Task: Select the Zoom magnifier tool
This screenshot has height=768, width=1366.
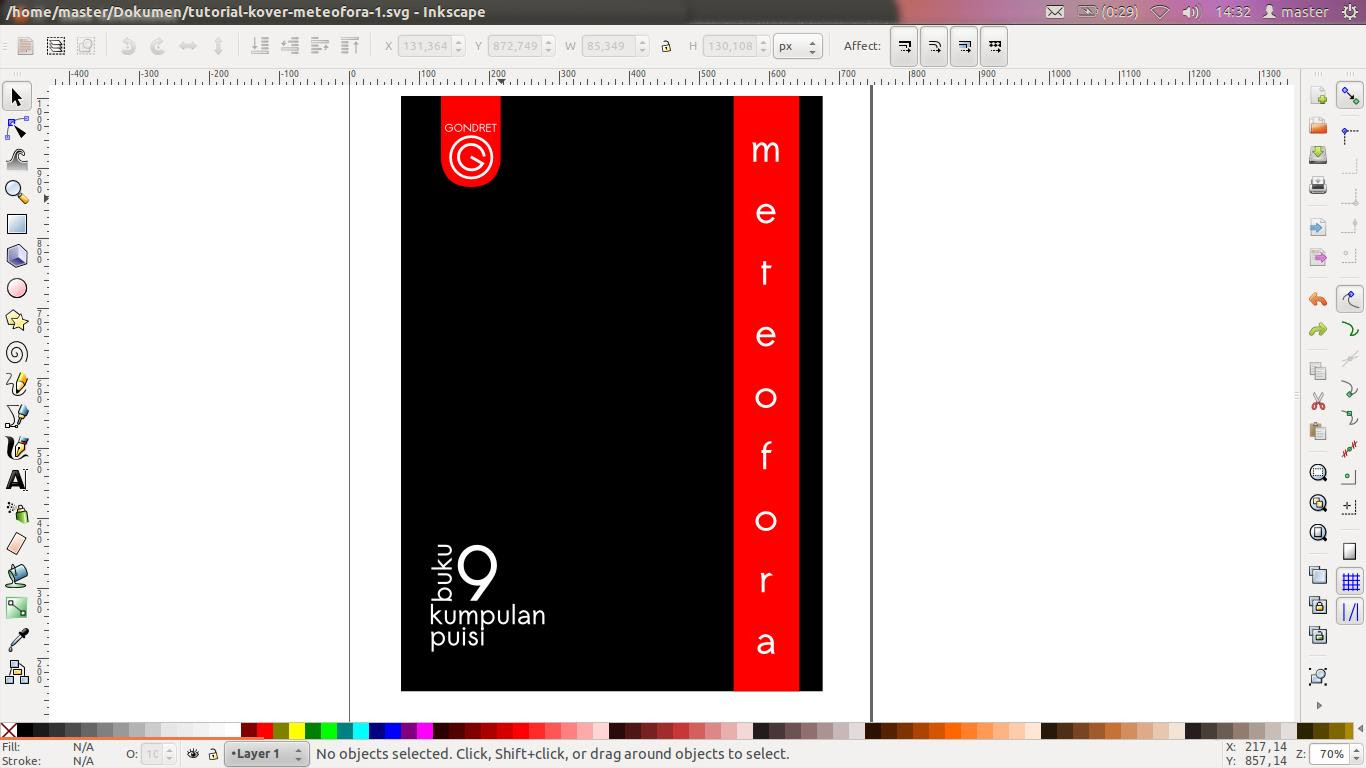Action: point(17,192)
